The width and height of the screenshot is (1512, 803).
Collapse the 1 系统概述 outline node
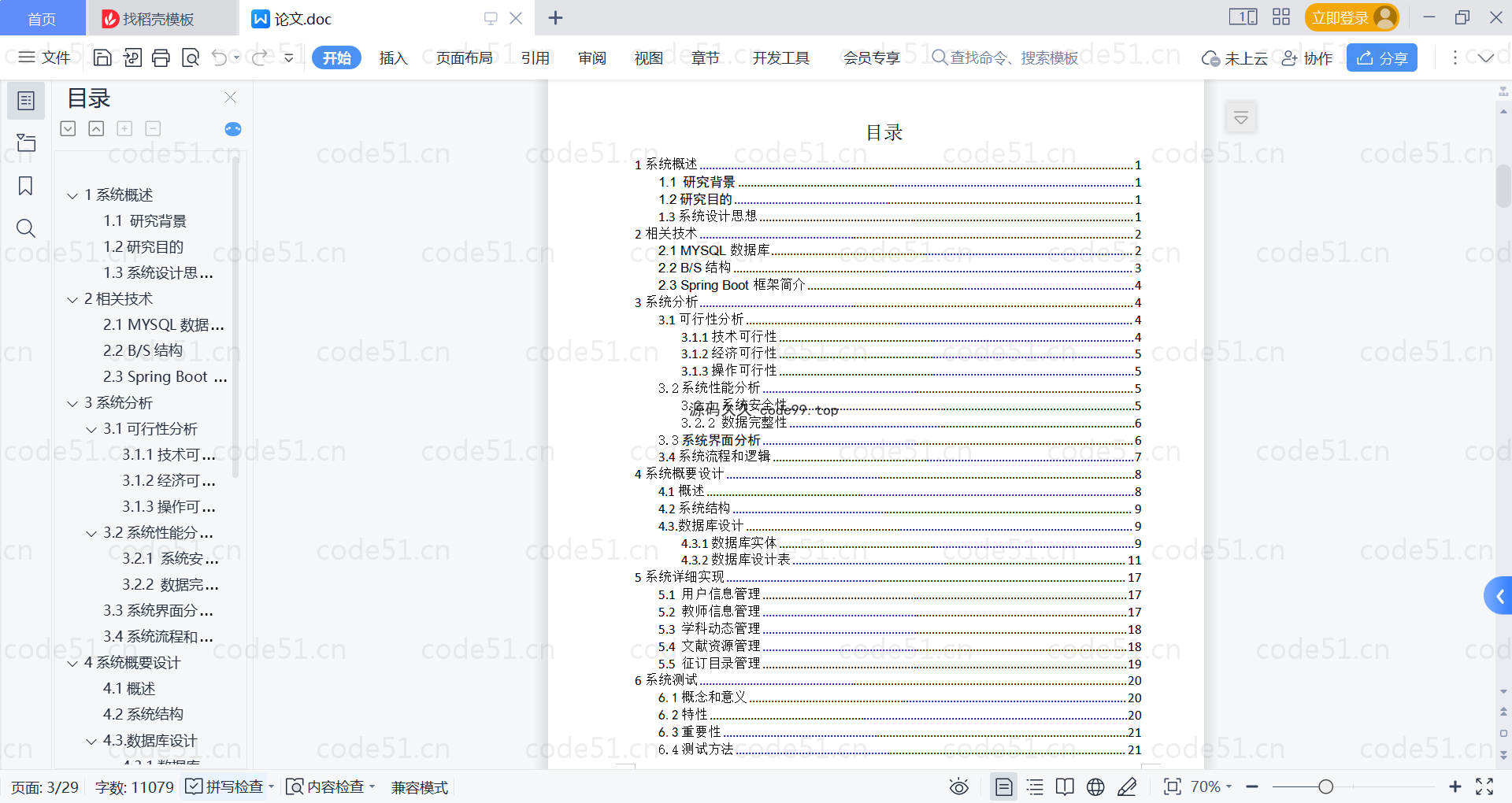pyautogui.click(x=72, y=195)
